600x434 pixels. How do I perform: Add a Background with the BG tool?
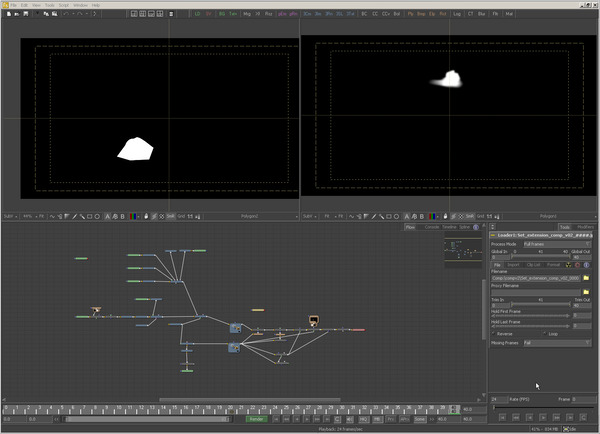222,14
